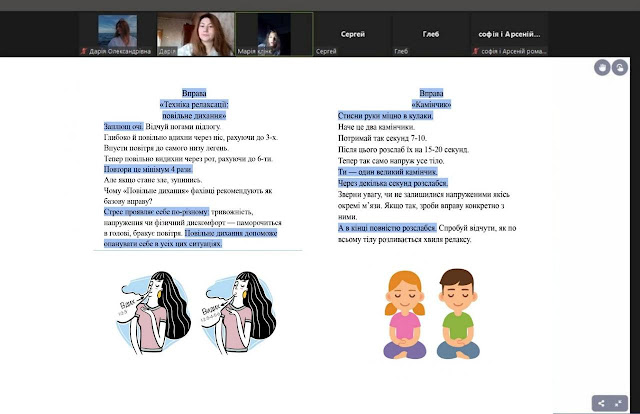Click the line «Повтори це мінімум 4 рази.»
This screenshot has height=414, width=640.
click(148, 169)
